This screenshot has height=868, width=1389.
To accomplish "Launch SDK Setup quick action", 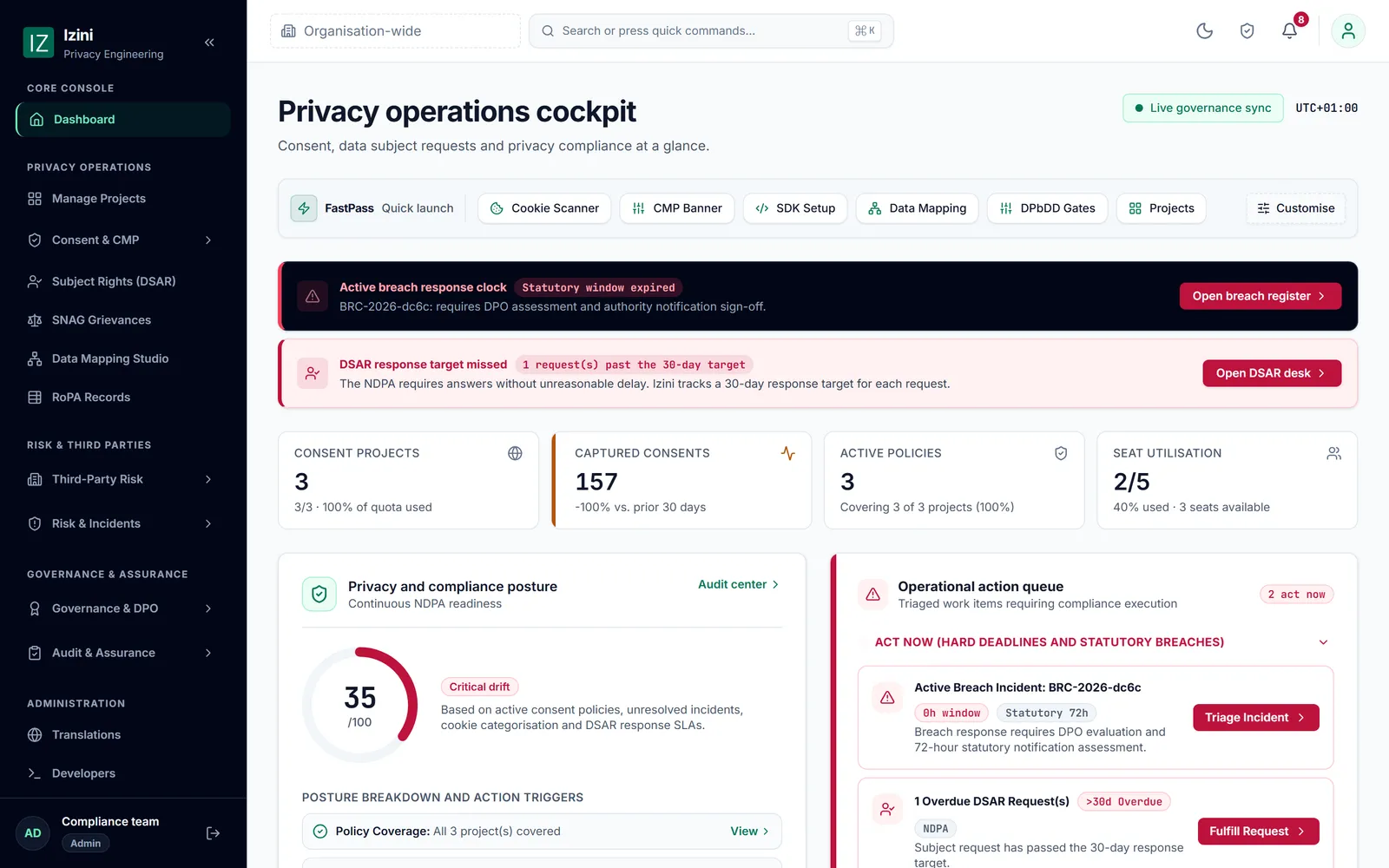I will [795, 208].
